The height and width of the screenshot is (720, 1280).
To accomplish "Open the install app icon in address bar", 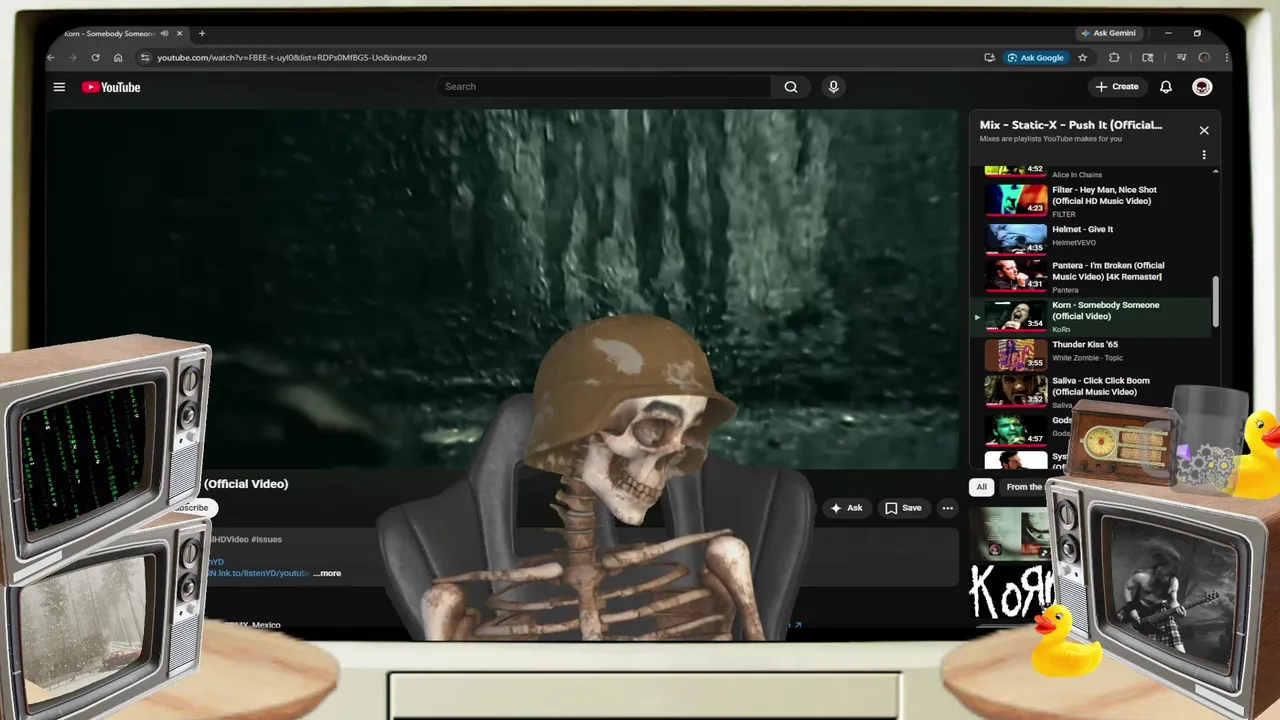I will point(989,58).
